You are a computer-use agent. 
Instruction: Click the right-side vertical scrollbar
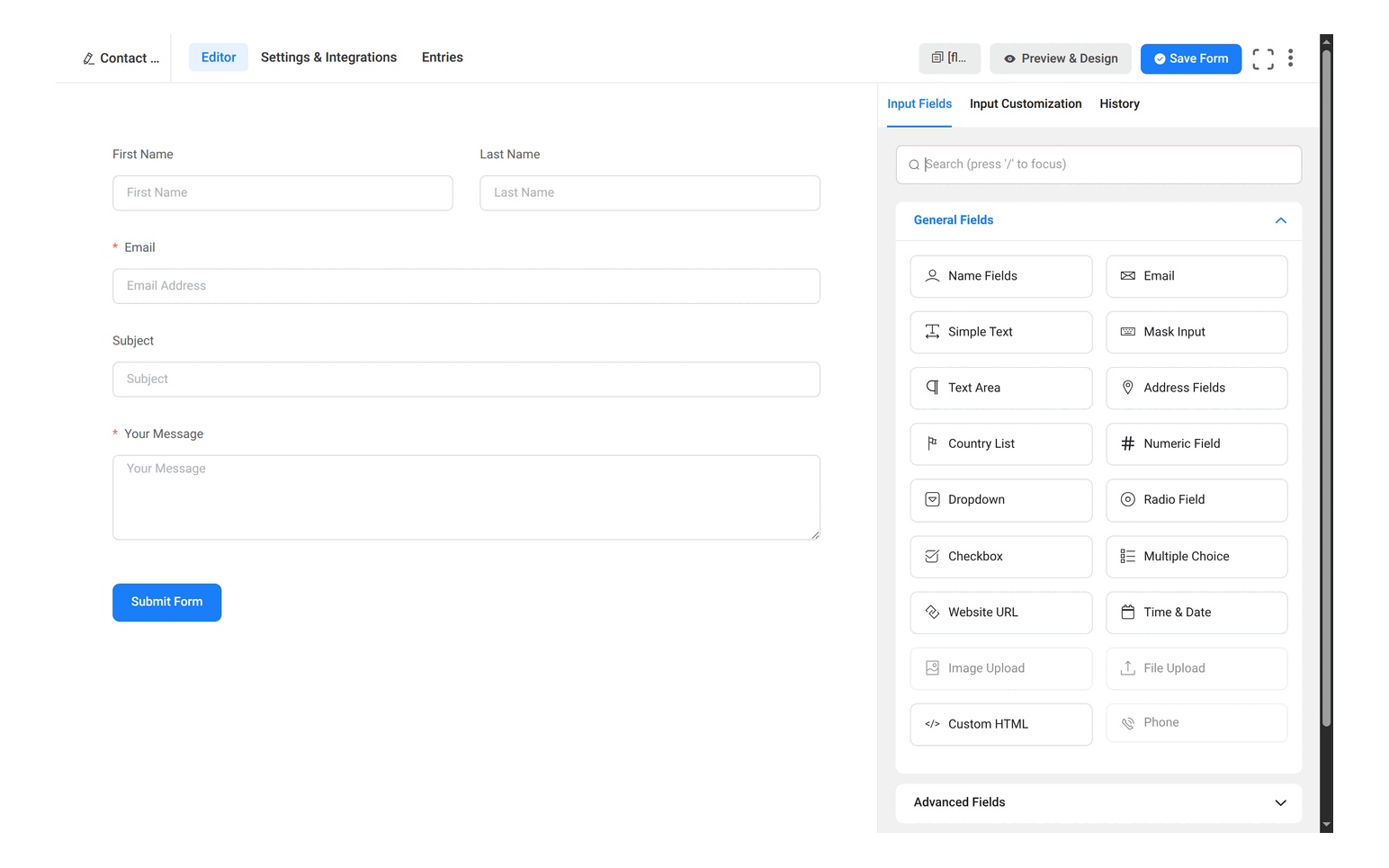point(1326,389)
